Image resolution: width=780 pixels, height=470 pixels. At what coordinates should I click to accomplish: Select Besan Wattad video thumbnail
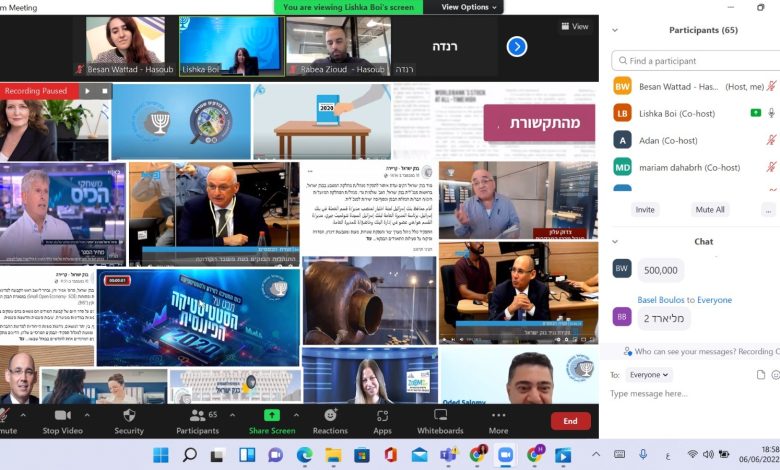pyautogui.click(x=125, y=46)
